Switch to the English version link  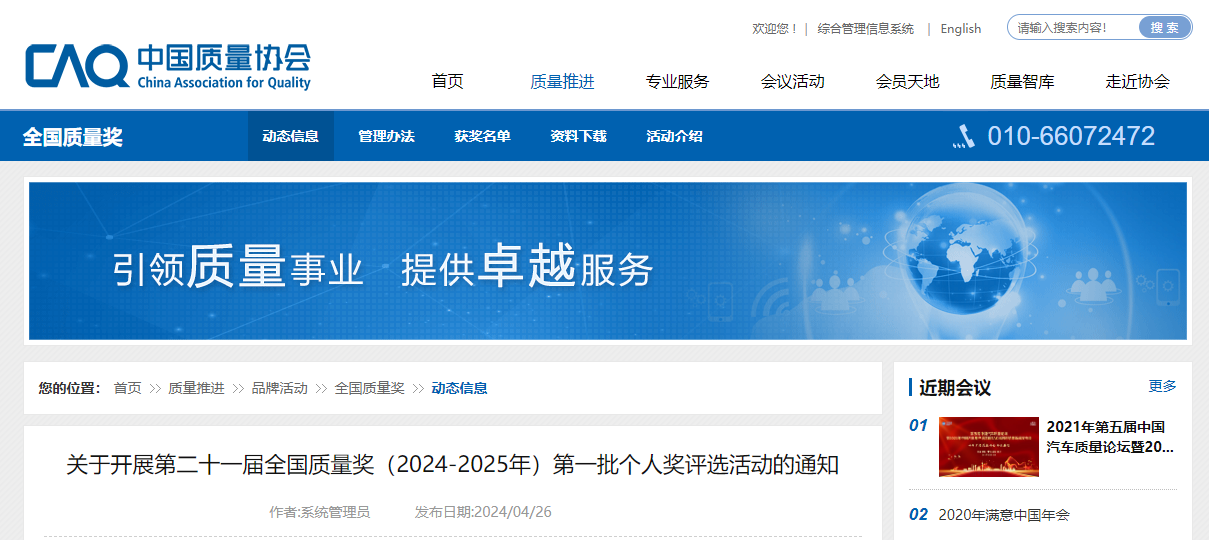tap(961, 29)
